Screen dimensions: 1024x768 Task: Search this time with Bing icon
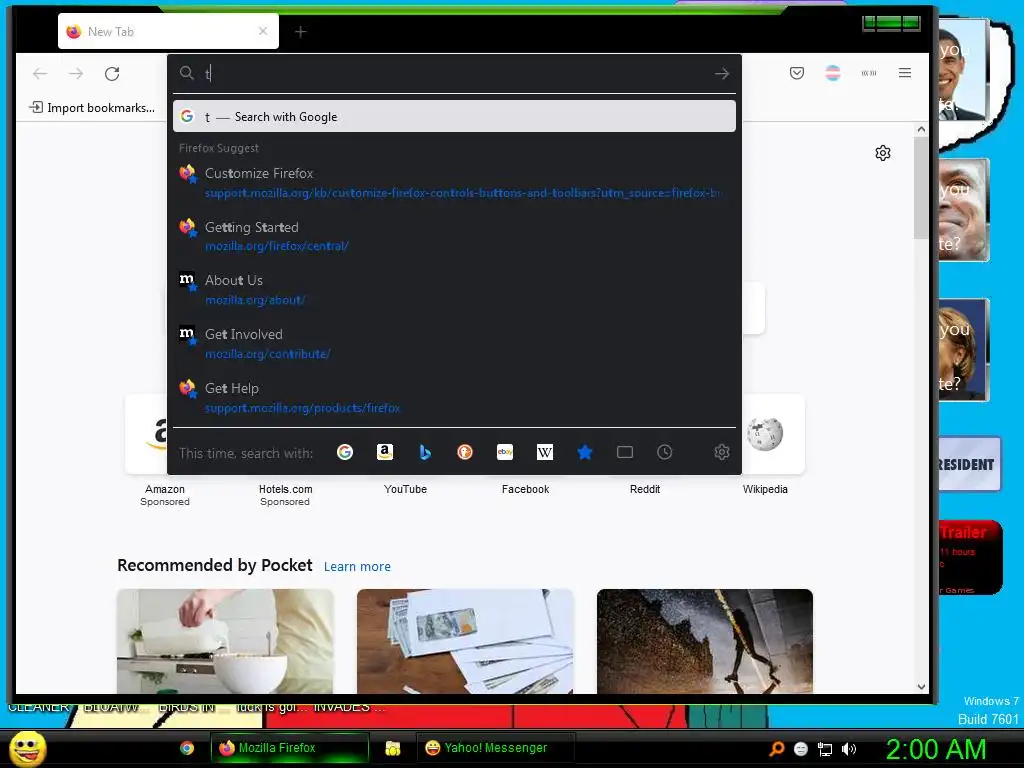click(x=424, y=452)
